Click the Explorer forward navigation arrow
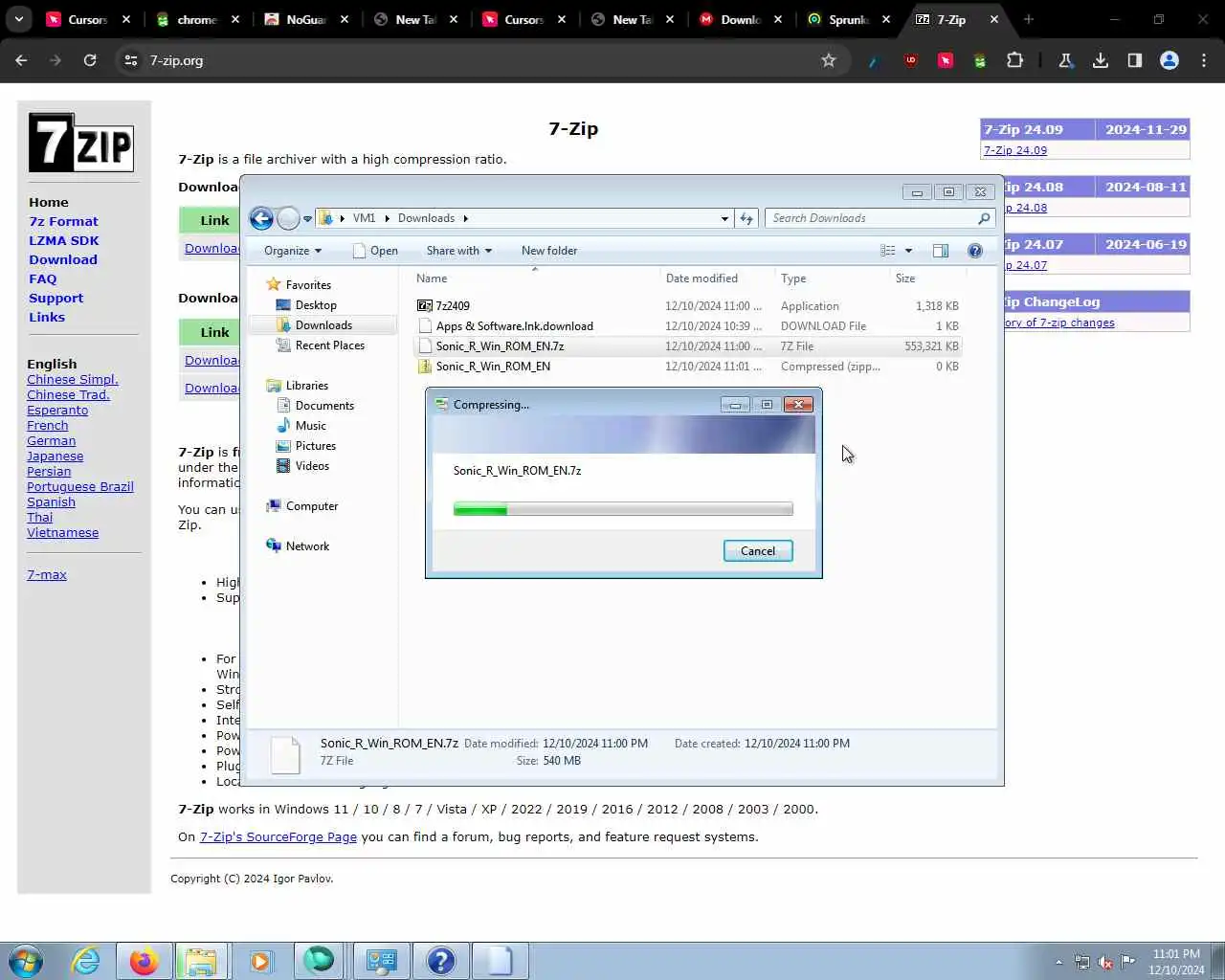1225x980 pixels. [288, 218]
